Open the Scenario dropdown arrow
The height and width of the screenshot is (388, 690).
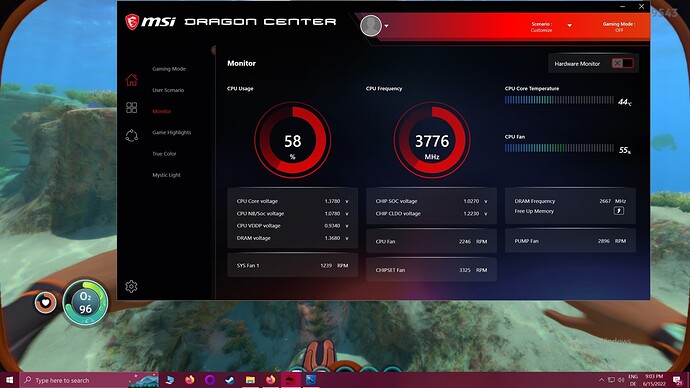(x=569, y=26)
